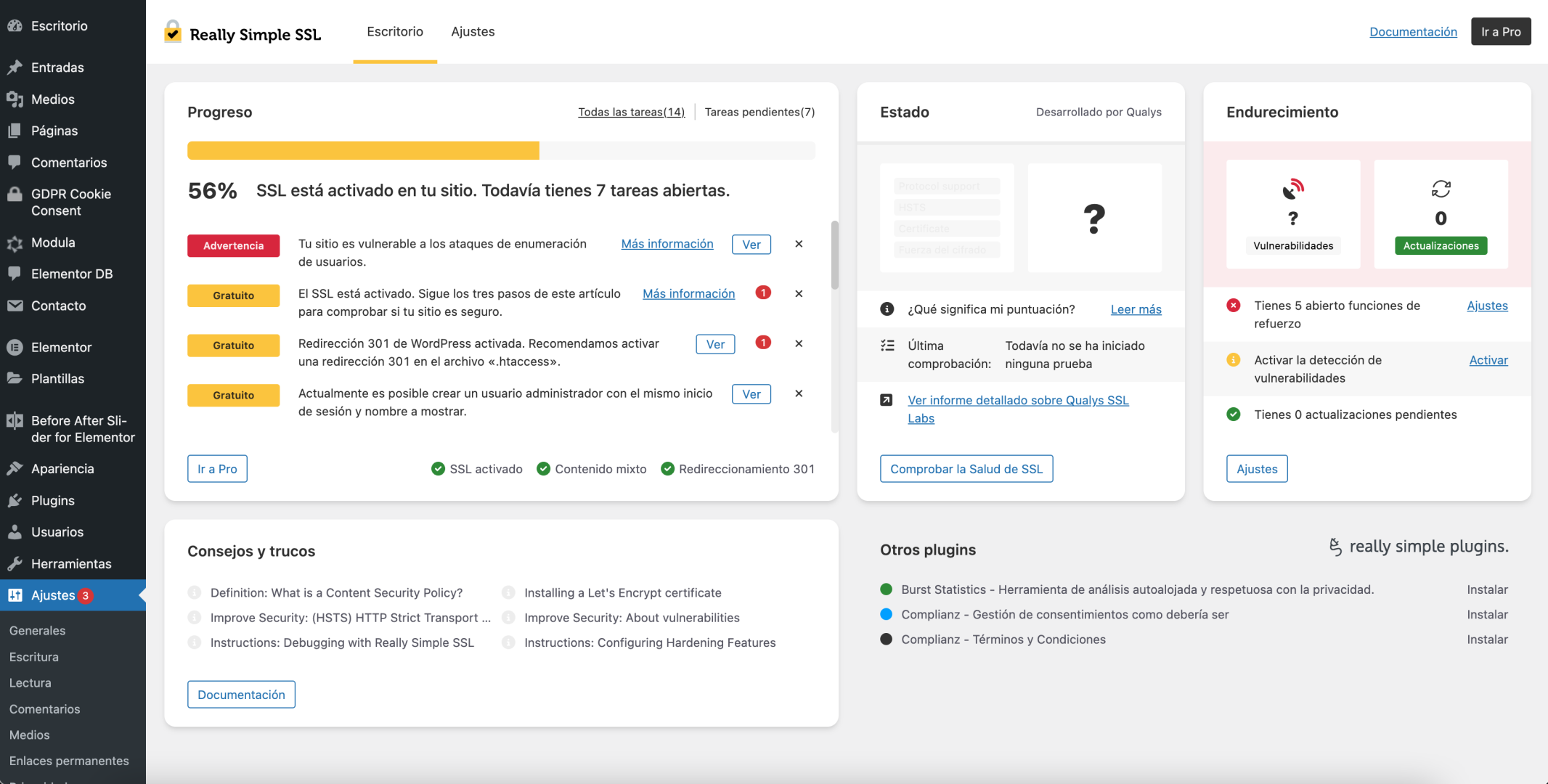Open tip 'Instructions: Debugging with Really Simple SSL'

[342, 642]
